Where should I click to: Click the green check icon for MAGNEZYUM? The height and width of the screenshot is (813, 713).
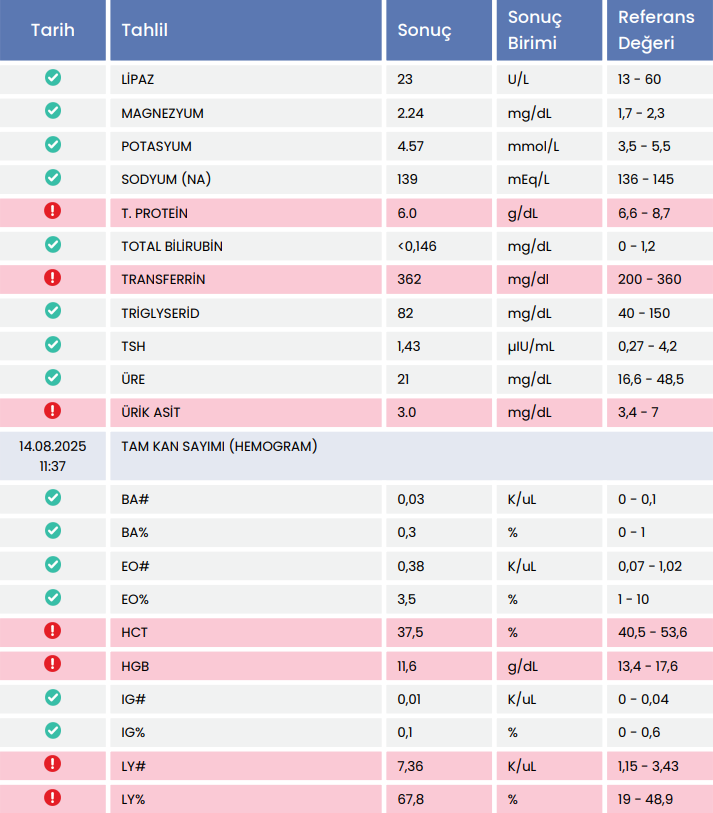pos(53,112)
